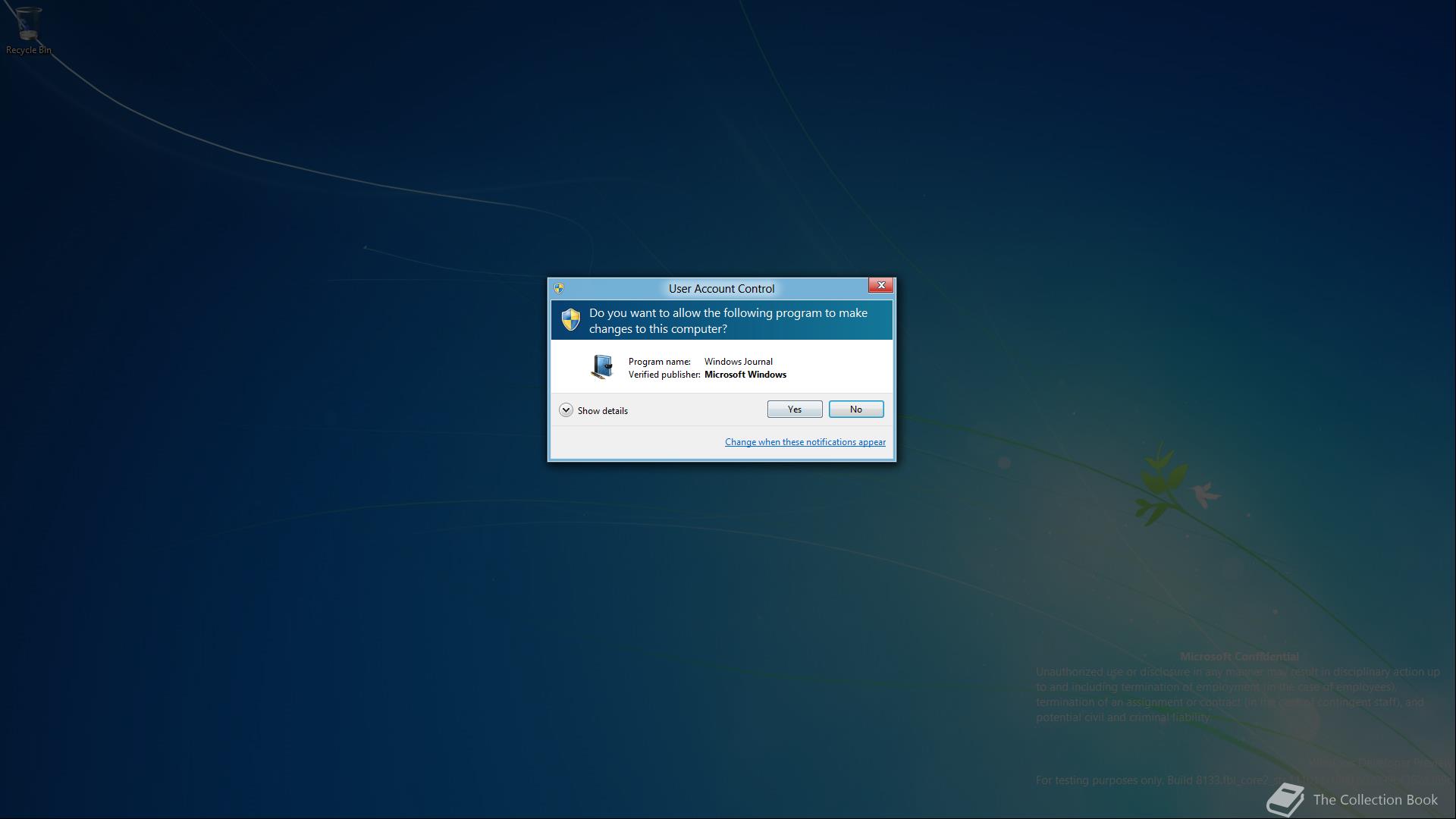The image size is (1456, 819).
Task: Click the bird on the desktop wallpaper
Action: [x=1204, y=494]
